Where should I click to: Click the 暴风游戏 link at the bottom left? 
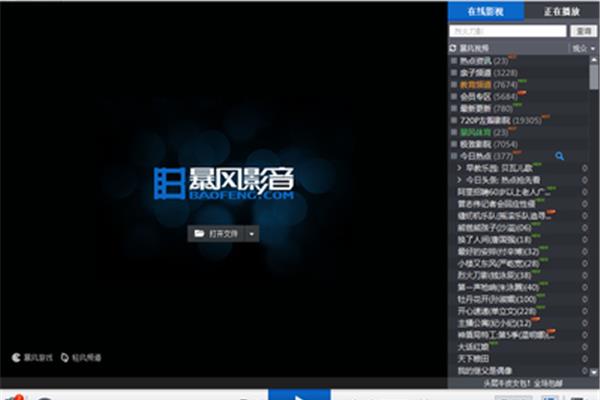tap(32, 358)
